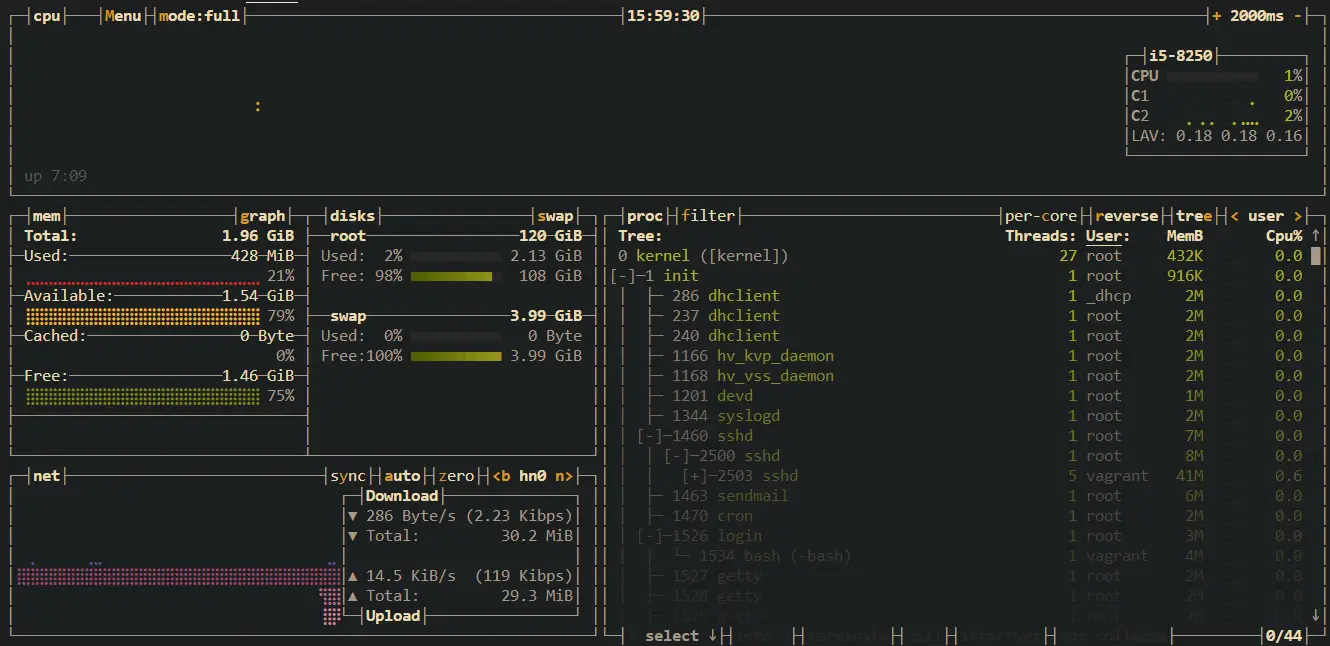Image resolution: width=1330 pixels, height=646 pixels.
Task: Click the filter option in proc box
Action: pos(708,216)
